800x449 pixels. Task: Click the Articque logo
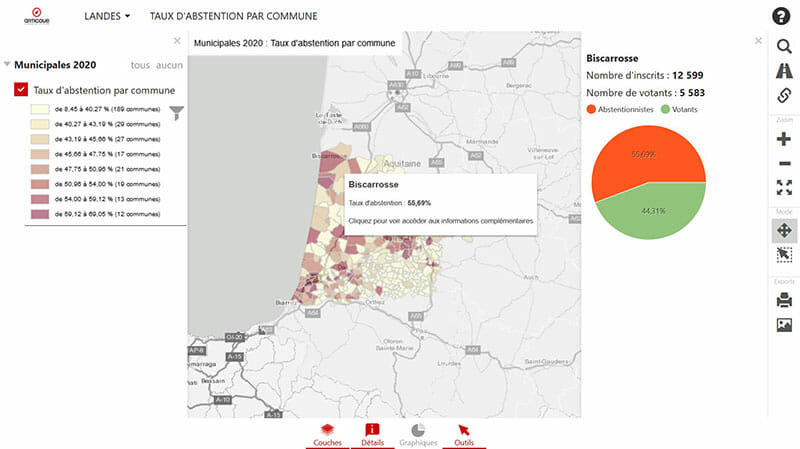(x=37, y=16)
